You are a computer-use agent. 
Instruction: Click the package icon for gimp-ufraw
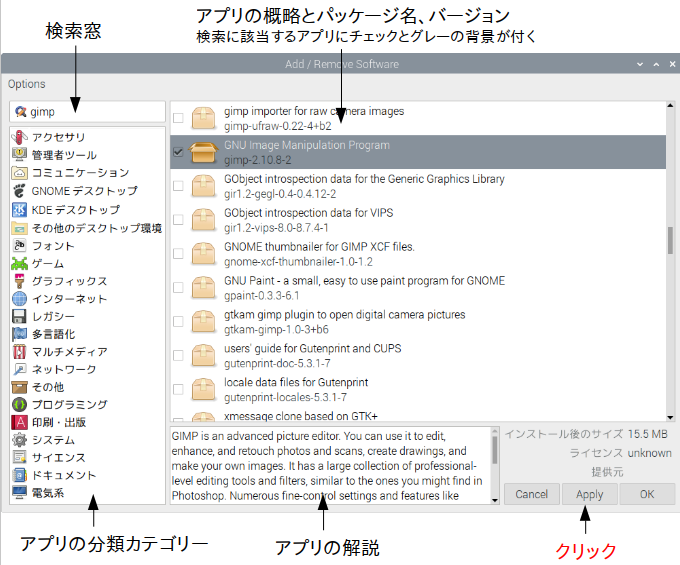203,118
